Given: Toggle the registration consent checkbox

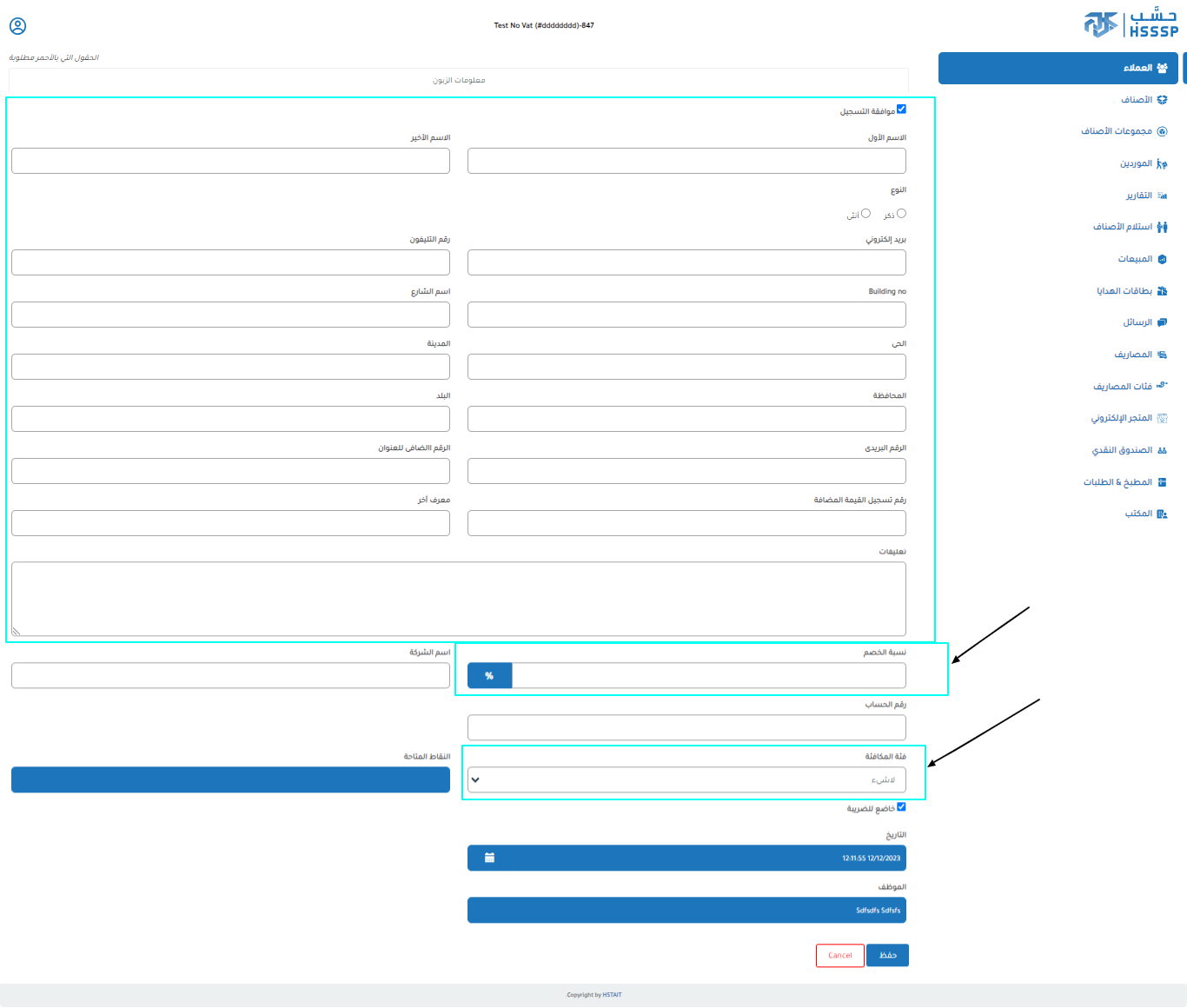Looking at the screenshot, I should (x=901, y=109).
